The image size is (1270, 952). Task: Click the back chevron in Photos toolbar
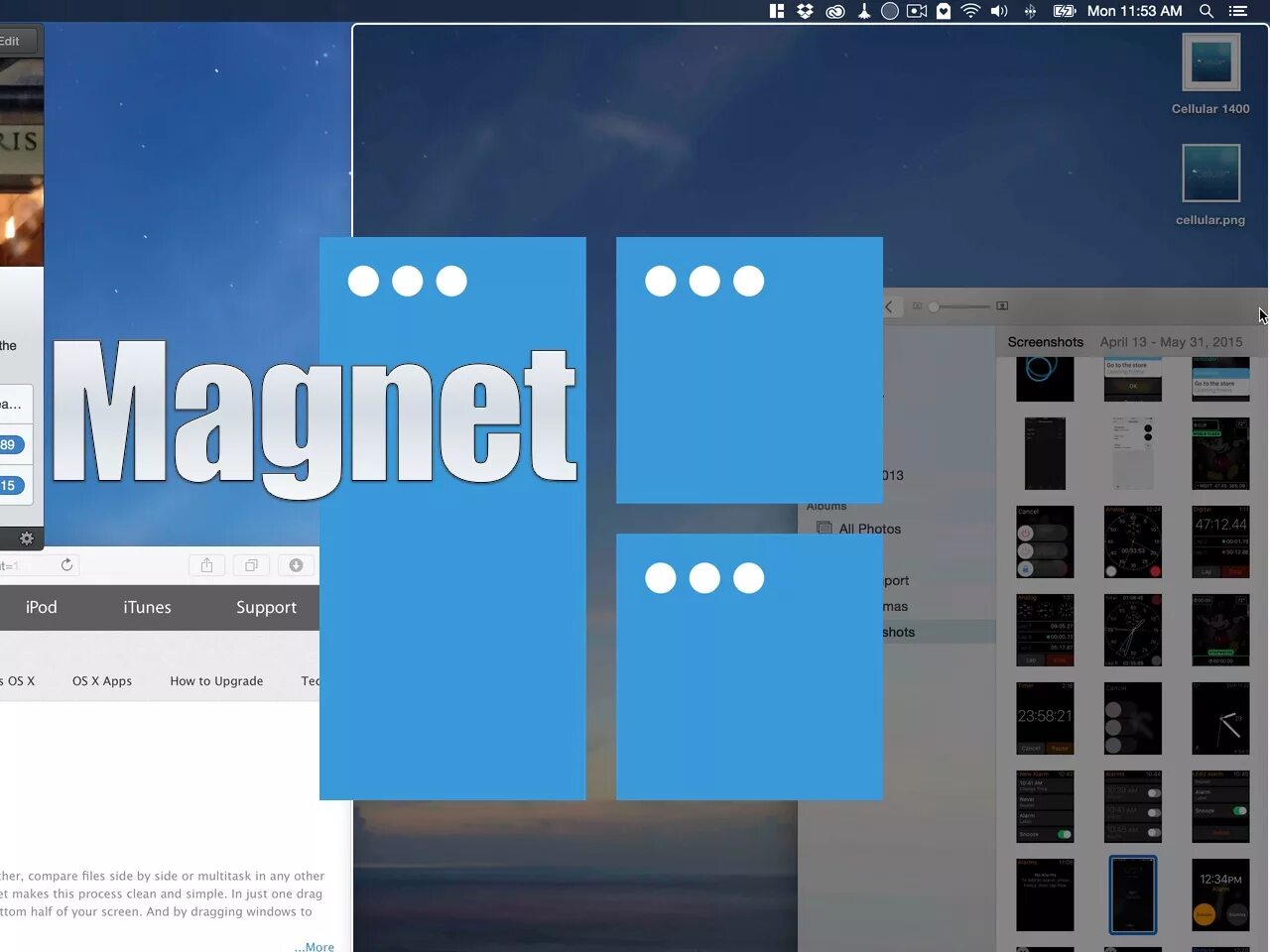889,307
